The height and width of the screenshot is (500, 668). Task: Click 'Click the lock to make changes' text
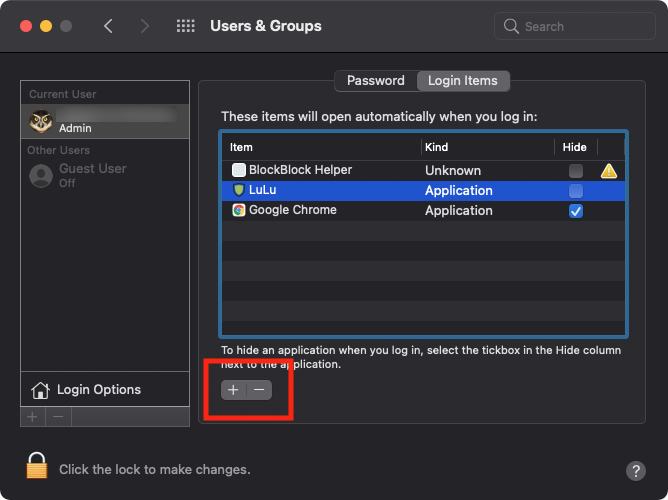(155, 470)
